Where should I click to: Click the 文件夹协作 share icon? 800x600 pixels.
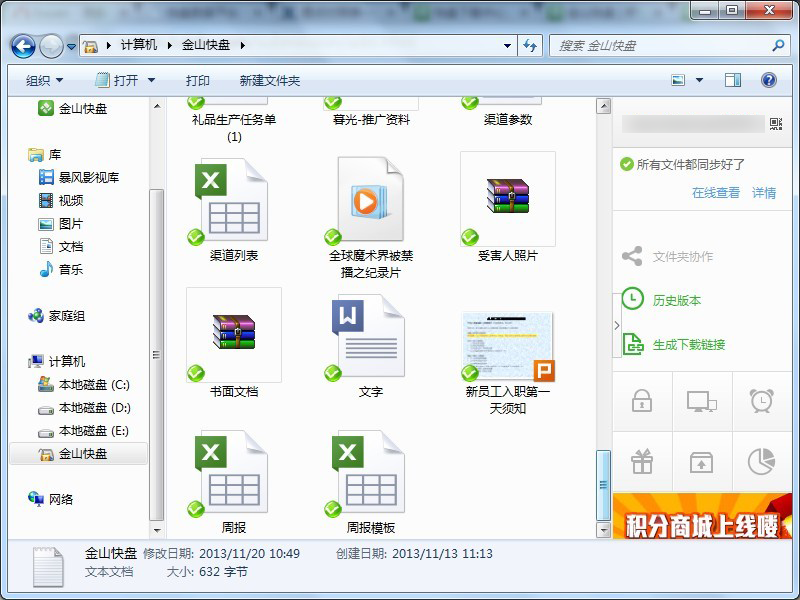pos(632,256)
